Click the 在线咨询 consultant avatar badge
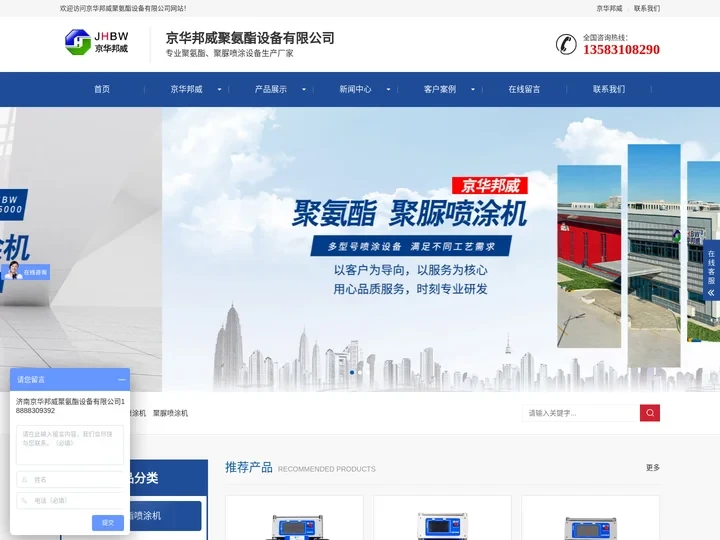The image size is (720, 540). click(x=25, y=271)
